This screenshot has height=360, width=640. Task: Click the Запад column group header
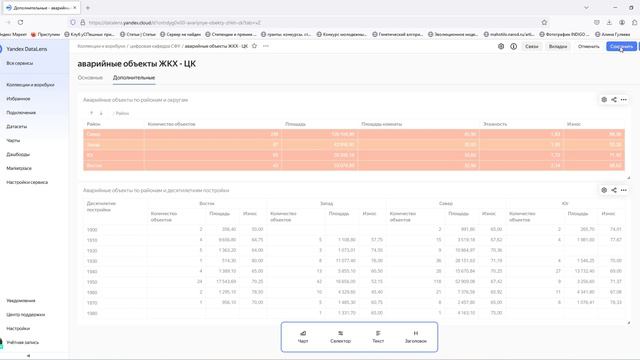(x=327, y=203)
